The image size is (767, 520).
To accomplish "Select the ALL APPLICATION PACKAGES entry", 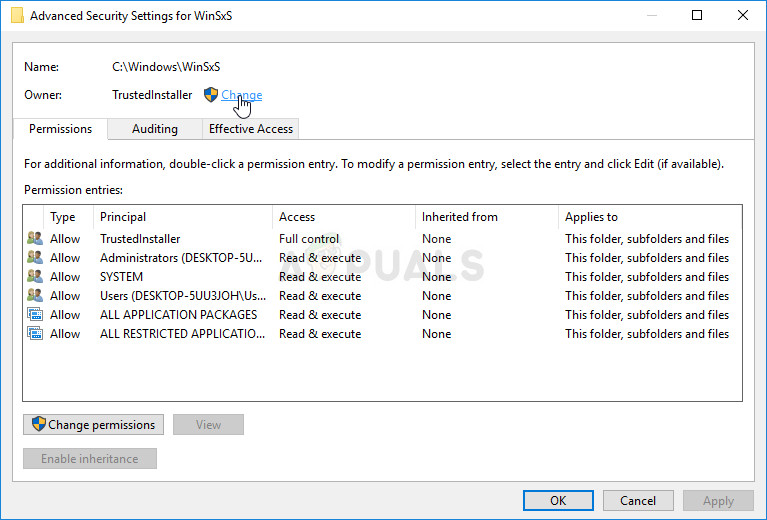I will pos(179,315).
